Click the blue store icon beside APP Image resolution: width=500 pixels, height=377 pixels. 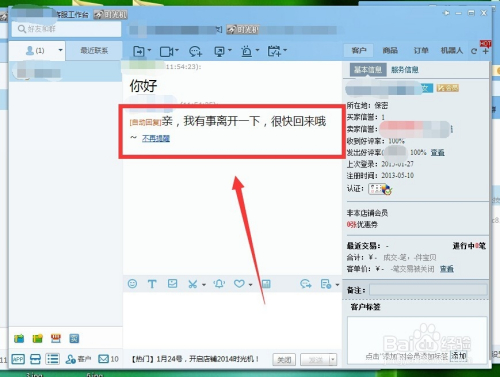tap(35, 359)
